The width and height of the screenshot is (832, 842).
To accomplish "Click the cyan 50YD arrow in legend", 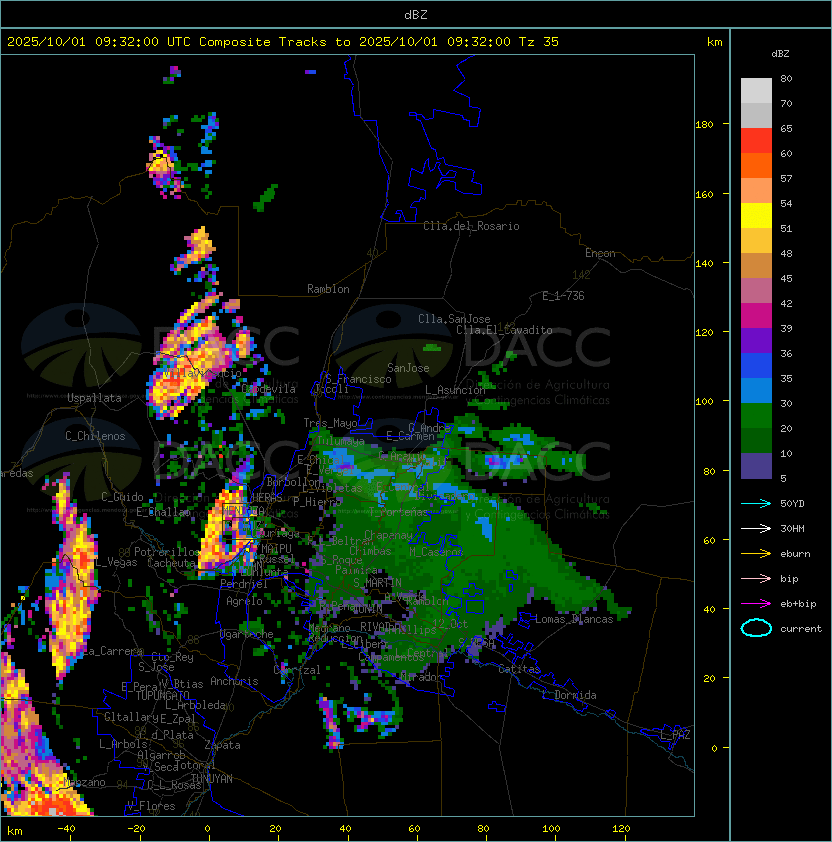I will (756, 503).
